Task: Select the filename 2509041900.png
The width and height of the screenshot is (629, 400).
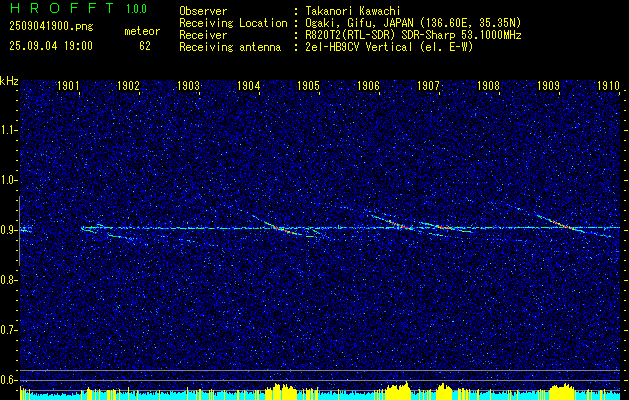Action: pos(51,27)
